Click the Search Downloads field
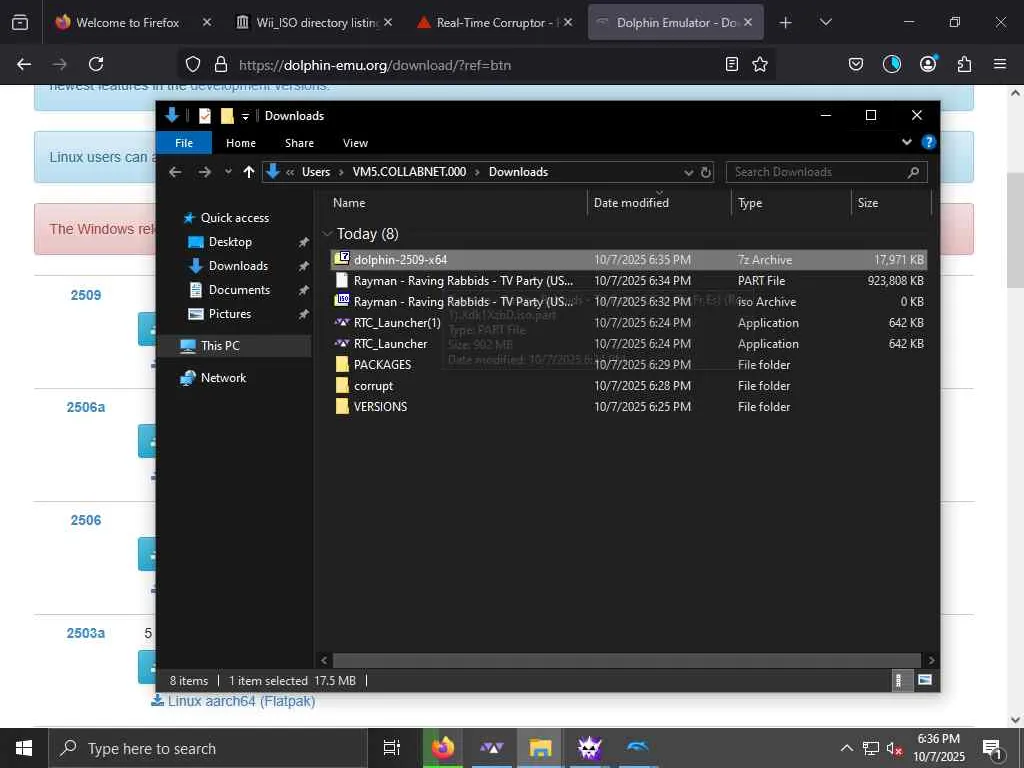The image size is (1024, 768). point(826,172)
